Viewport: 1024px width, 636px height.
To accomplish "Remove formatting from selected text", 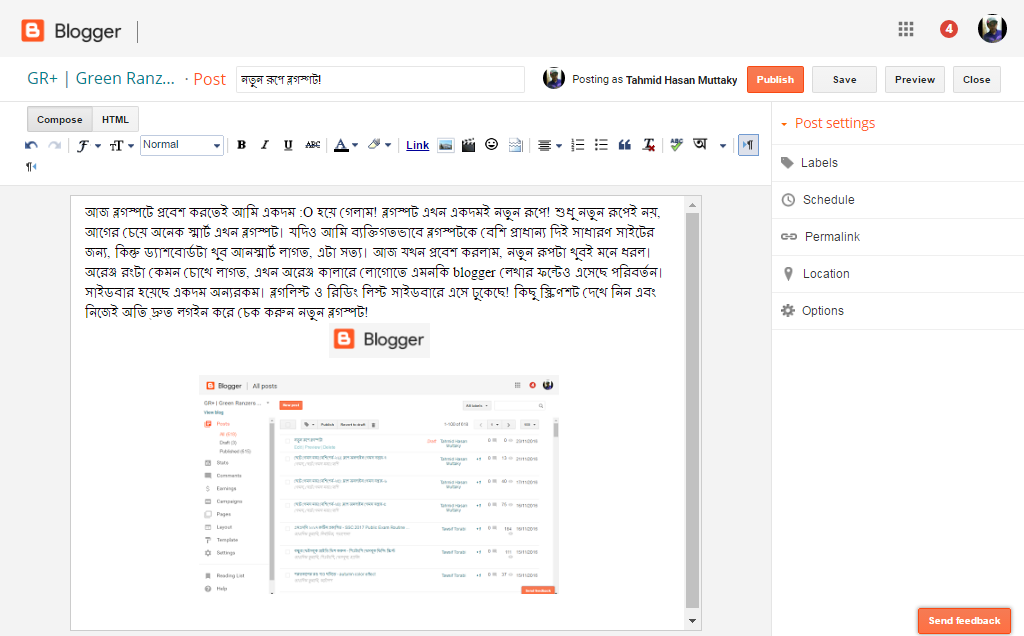I will click(648, 145).
